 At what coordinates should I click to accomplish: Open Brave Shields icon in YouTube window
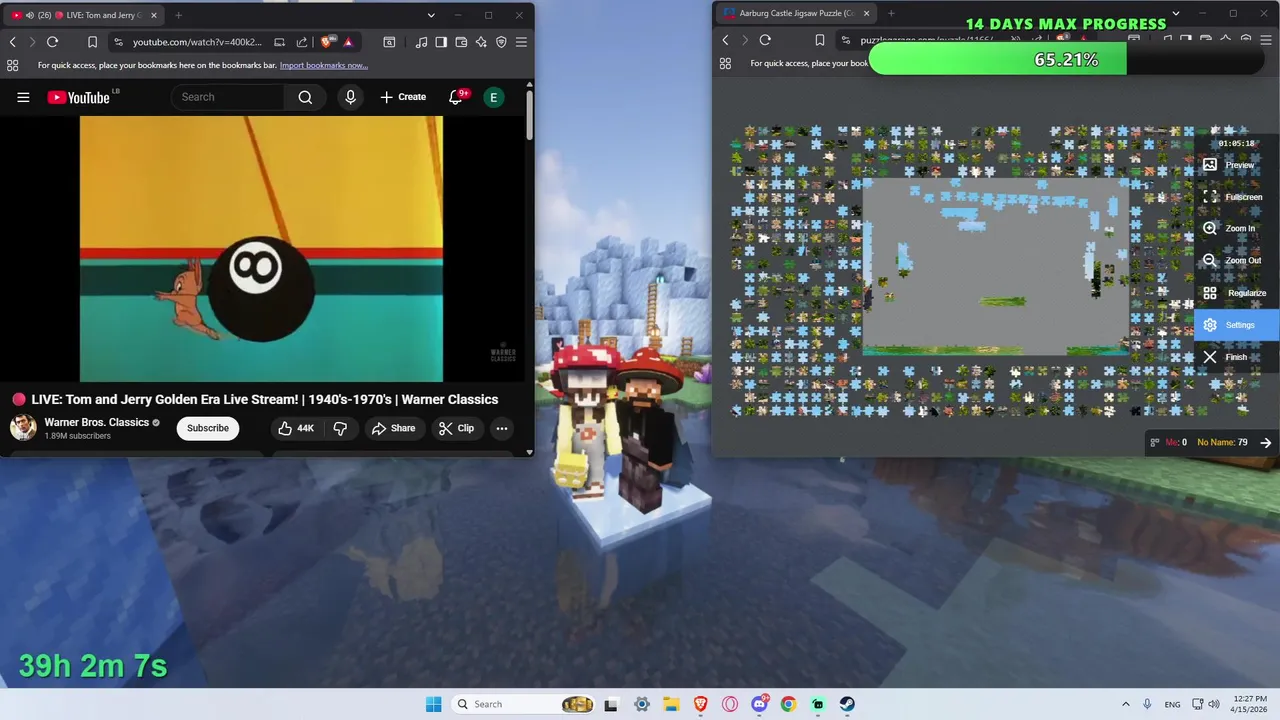pyautogui.click(x=326, y=42)
